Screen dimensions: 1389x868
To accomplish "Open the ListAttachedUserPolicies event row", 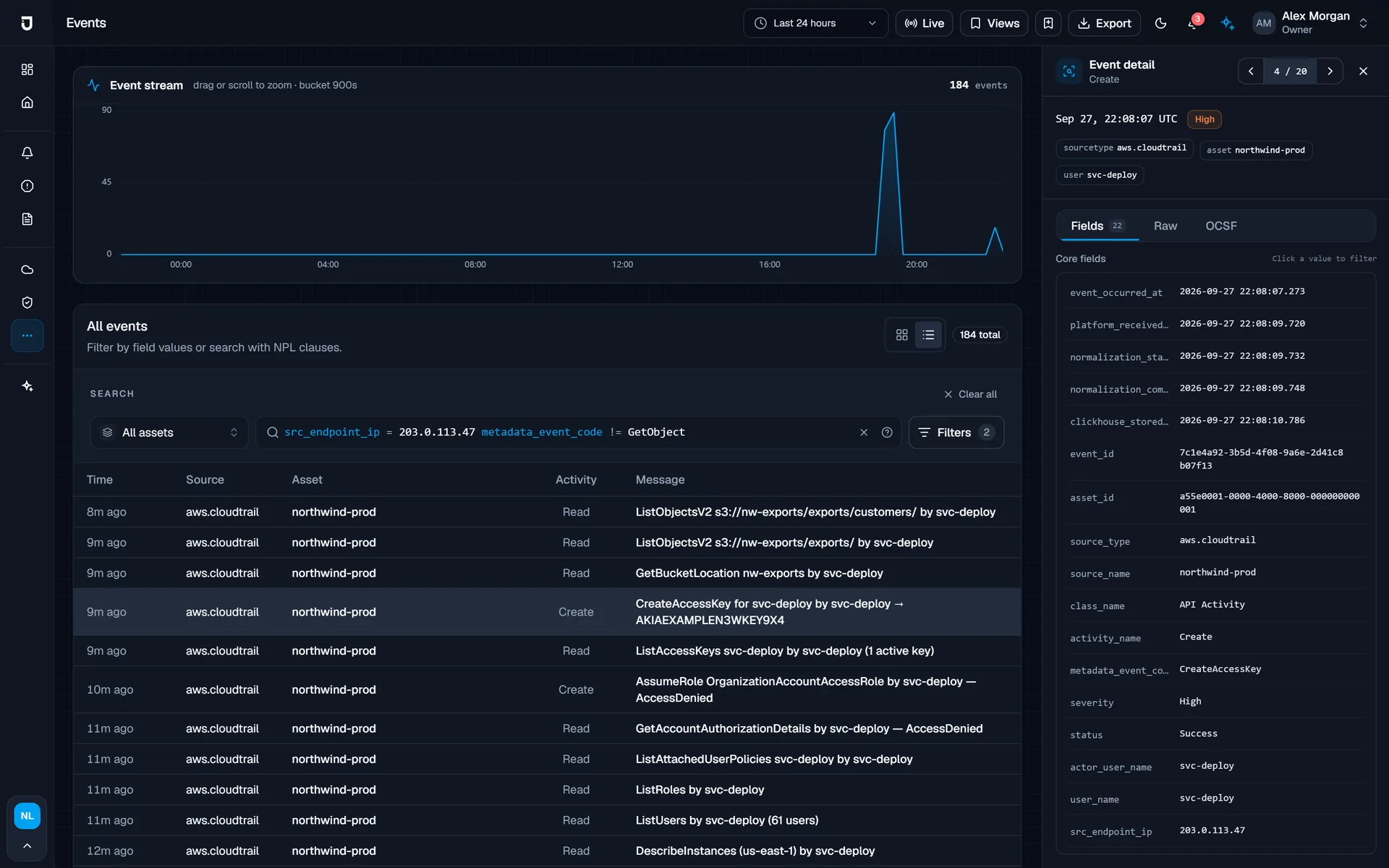I will tap(547, 759).
